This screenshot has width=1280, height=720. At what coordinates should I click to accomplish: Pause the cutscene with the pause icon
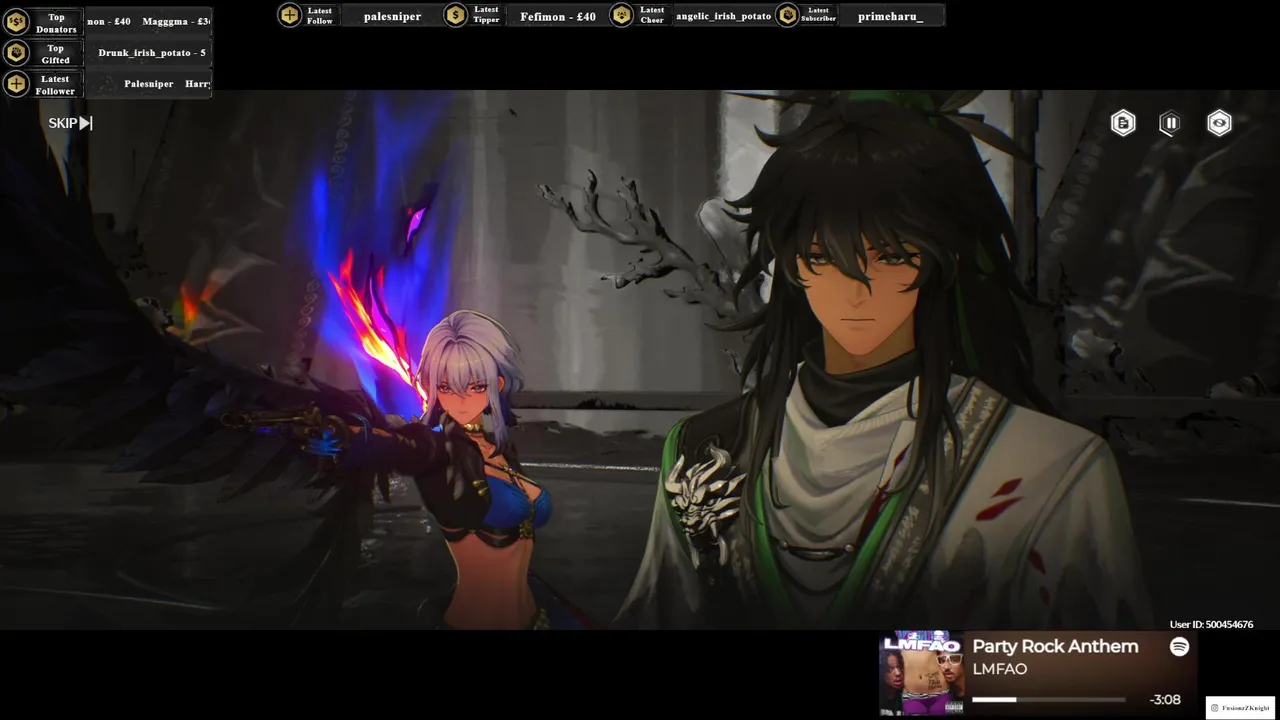click(1170, 123)
